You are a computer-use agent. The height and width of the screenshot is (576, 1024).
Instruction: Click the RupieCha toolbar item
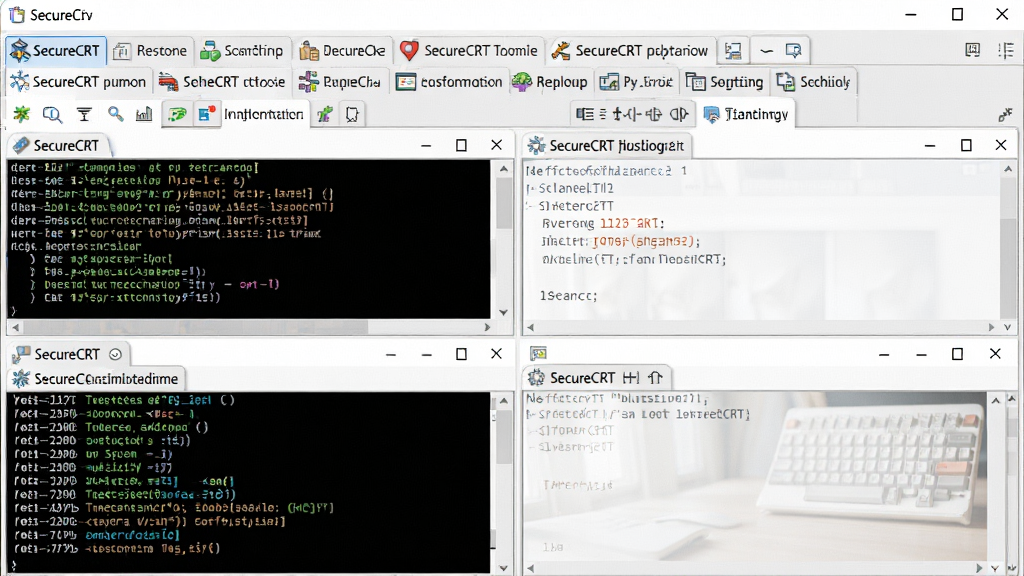[x=340, y=82]
